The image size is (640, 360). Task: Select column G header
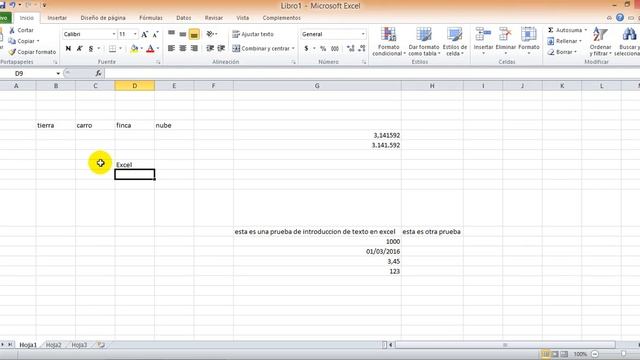pos(317,86)
